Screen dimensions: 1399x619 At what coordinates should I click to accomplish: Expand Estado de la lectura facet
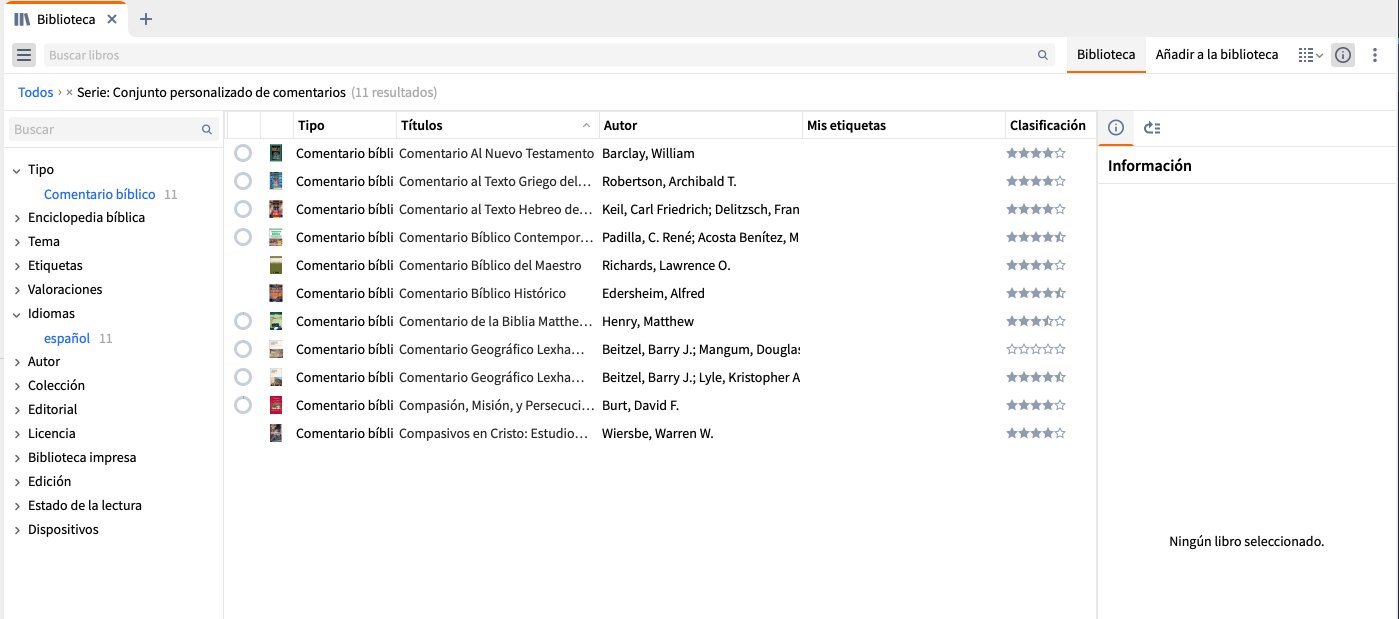click(17, 506)
